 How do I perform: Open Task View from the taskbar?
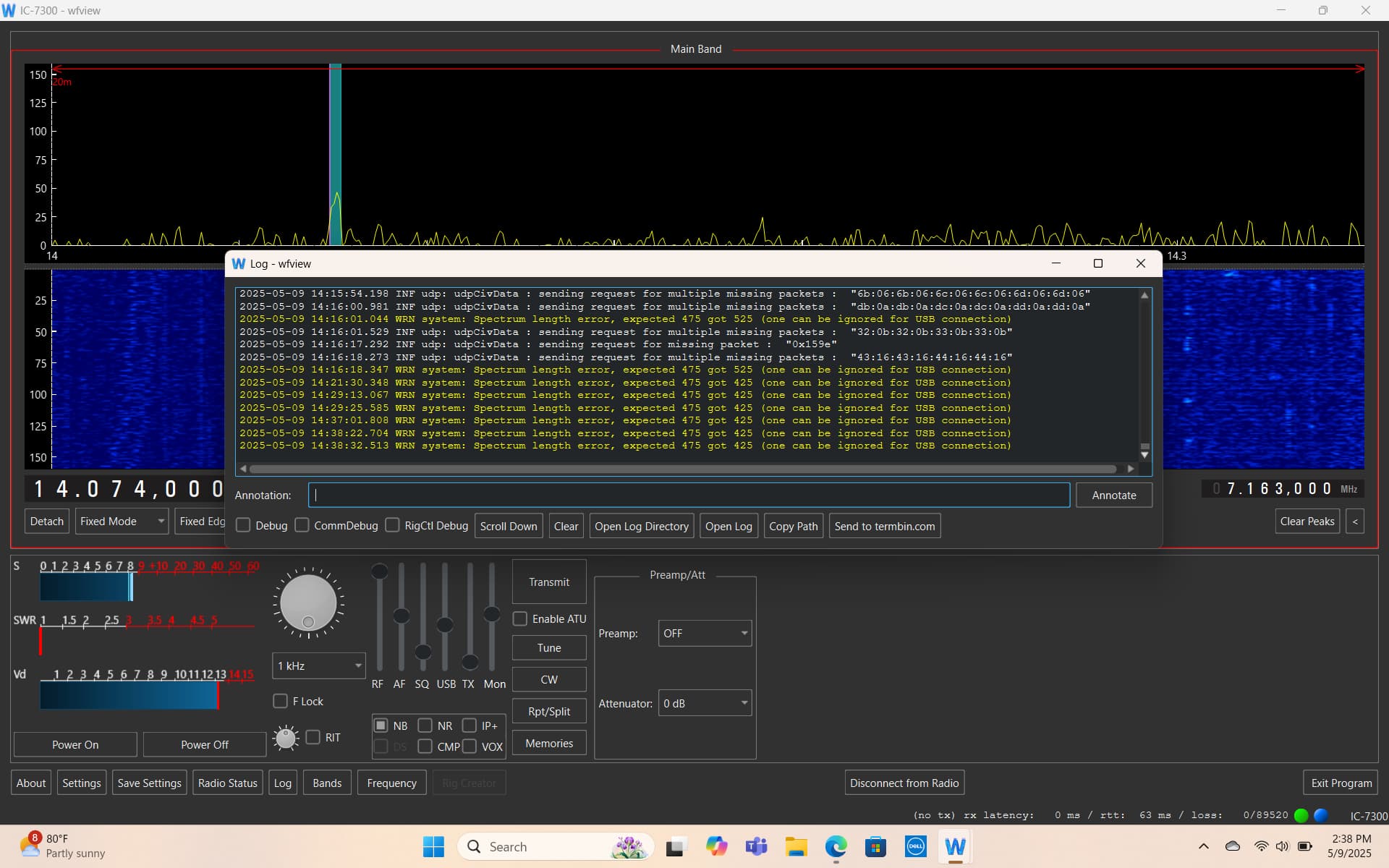click(676, 846)
